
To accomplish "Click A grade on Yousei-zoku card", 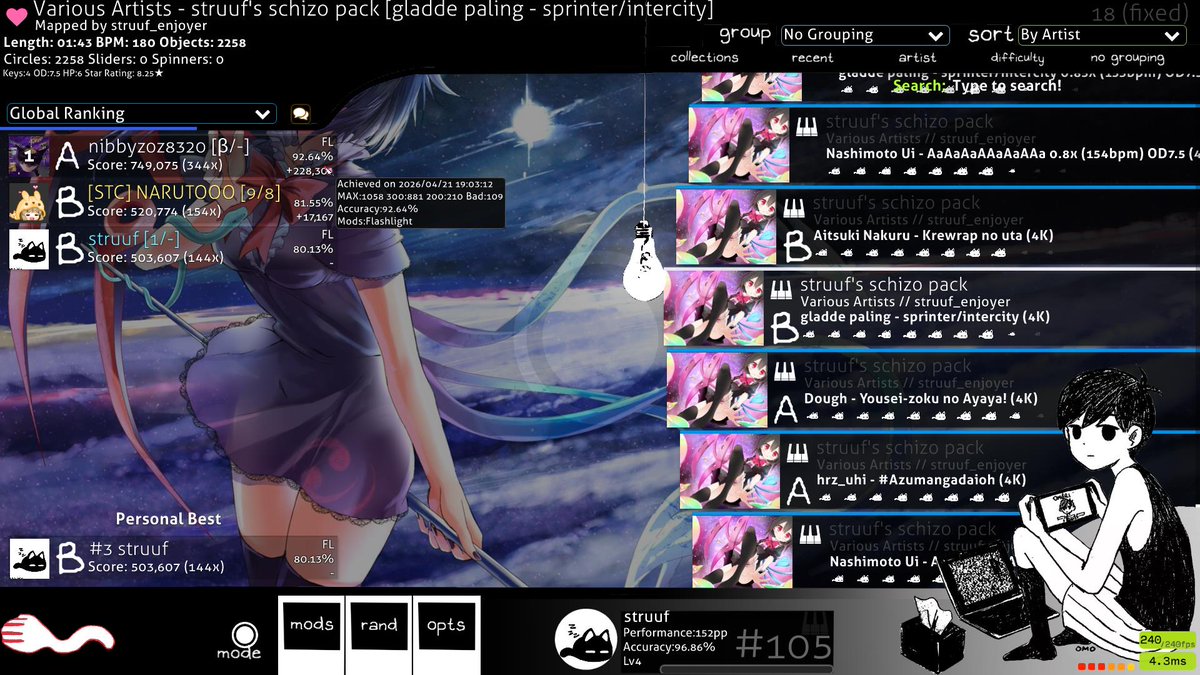I will [x=788, y=409].
